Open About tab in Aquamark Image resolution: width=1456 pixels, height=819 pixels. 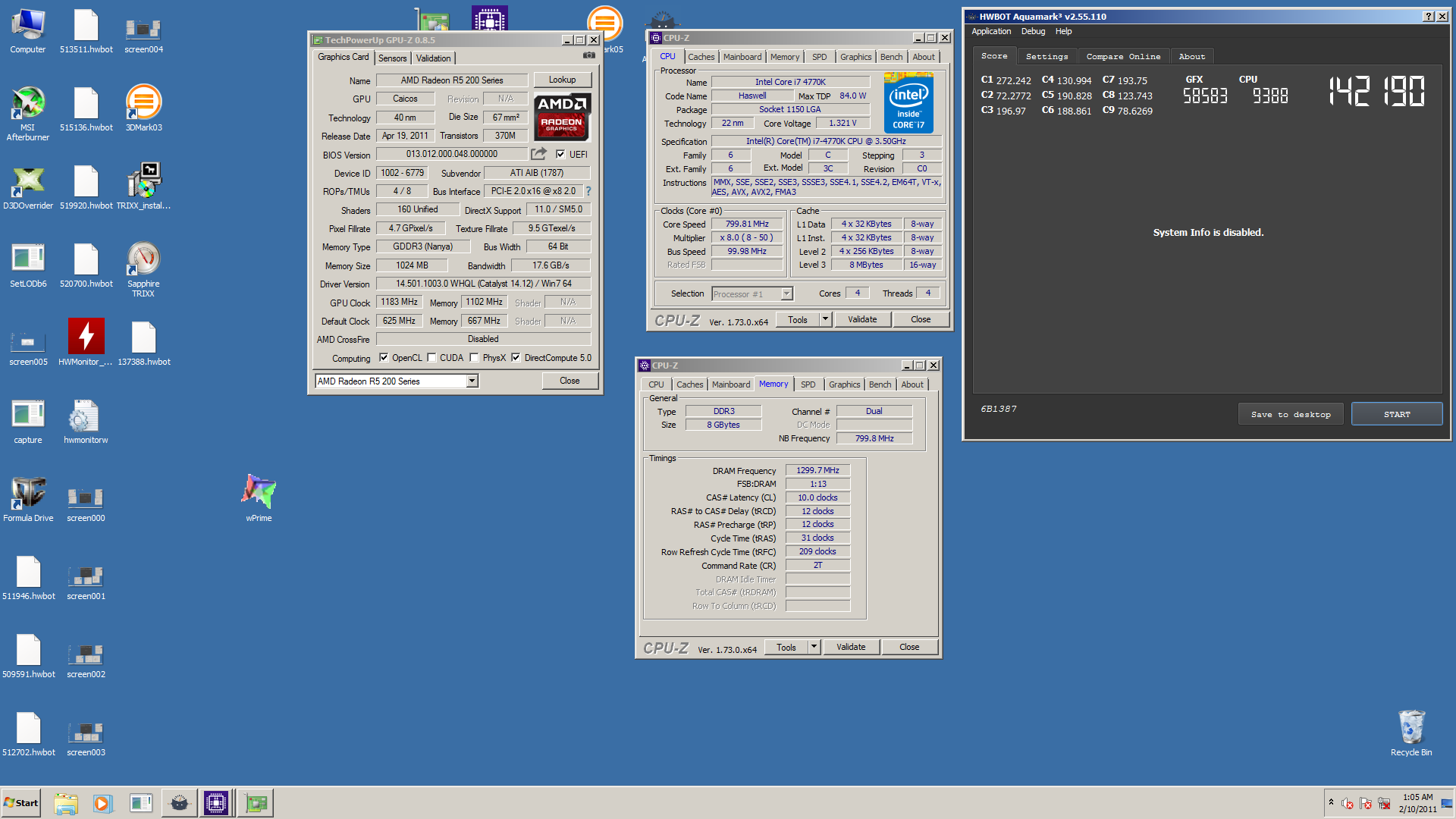tap(1191, 57)
